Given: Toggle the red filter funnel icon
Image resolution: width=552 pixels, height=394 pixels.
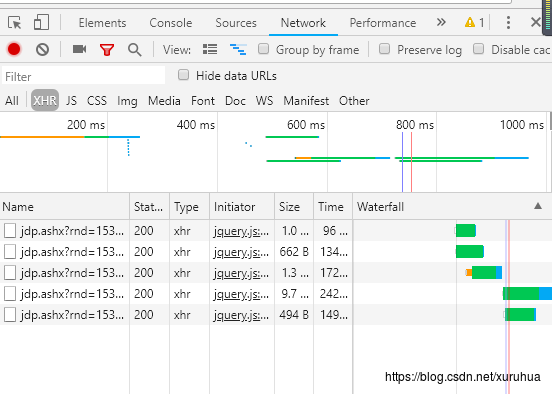Looking at the screenshot, I should (107, 50).
